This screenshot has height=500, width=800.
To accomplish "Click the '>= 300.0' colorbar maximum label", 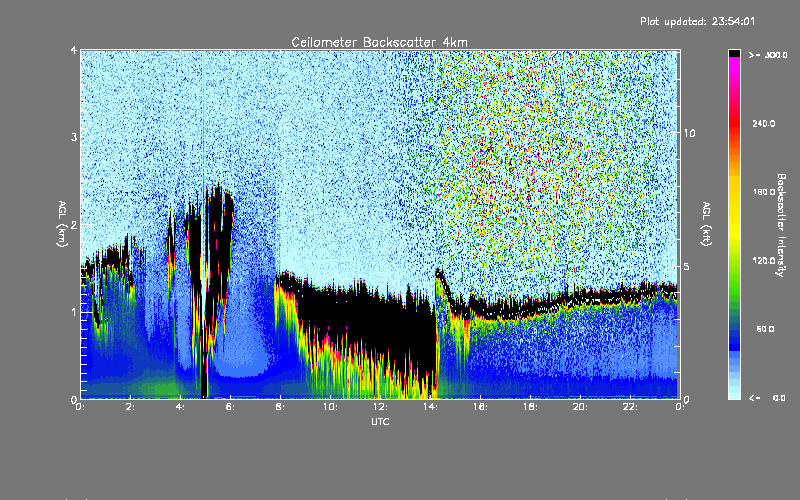I will (x=768, y=55).
